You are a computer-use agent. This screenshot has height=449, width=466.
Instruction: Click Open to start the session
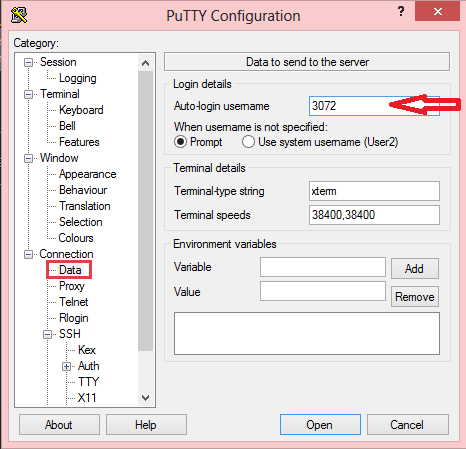pyautogui.click(x=320, y=425)
